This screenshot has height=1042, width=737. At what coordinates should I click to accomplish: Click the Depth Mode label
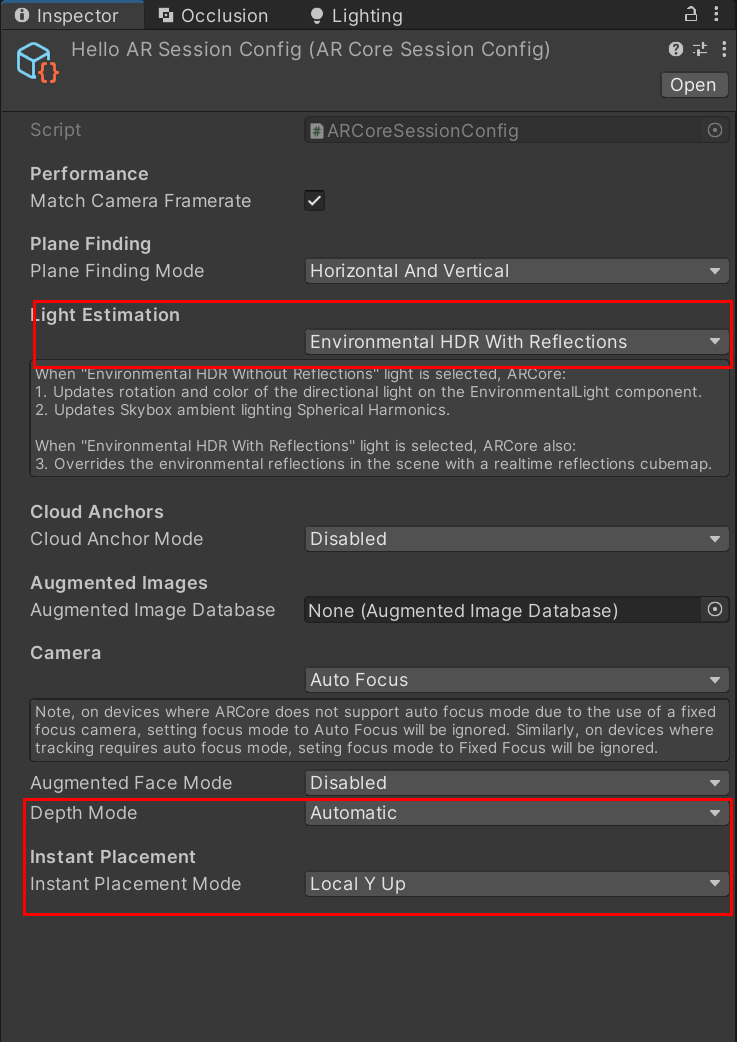(84, 813)
